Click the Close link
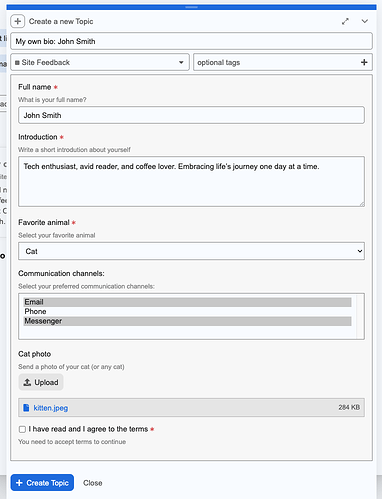The height and width of the screenshot is (499, 382). pyautogui.click(x=93, y=483)
